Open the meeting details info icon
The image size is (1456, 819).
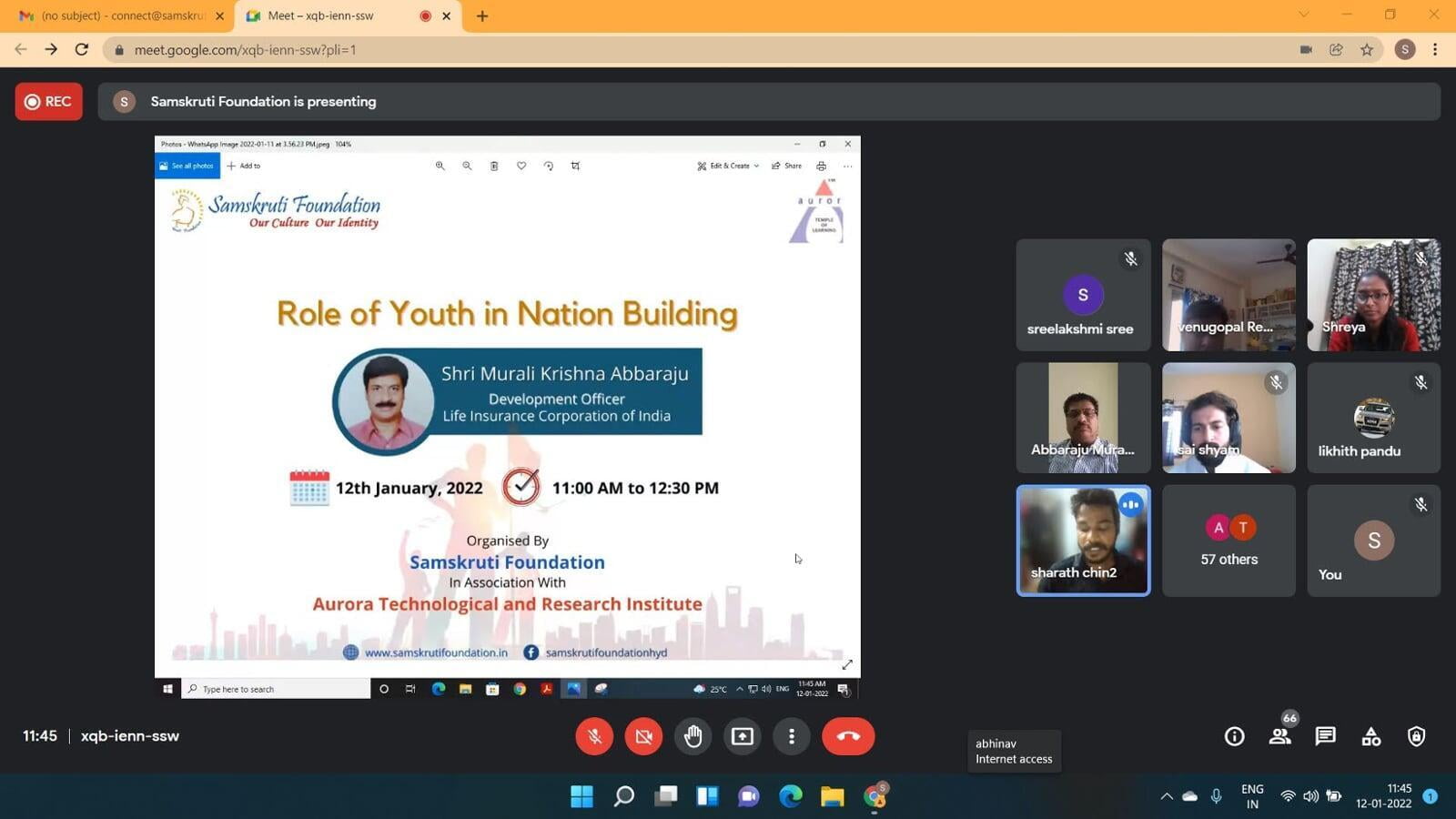click(x=1234, y=736)
